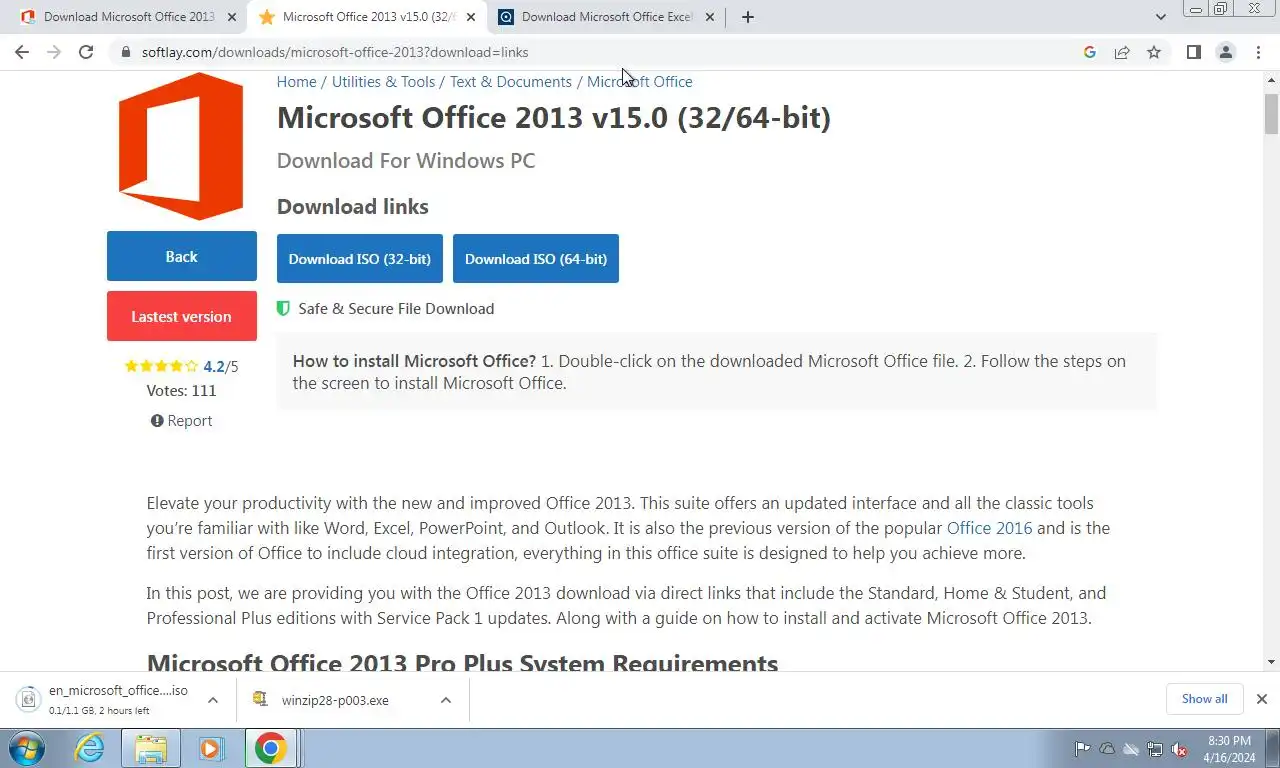Select the Microsoft Office 2013 v15.0 tab

(367, 17)
